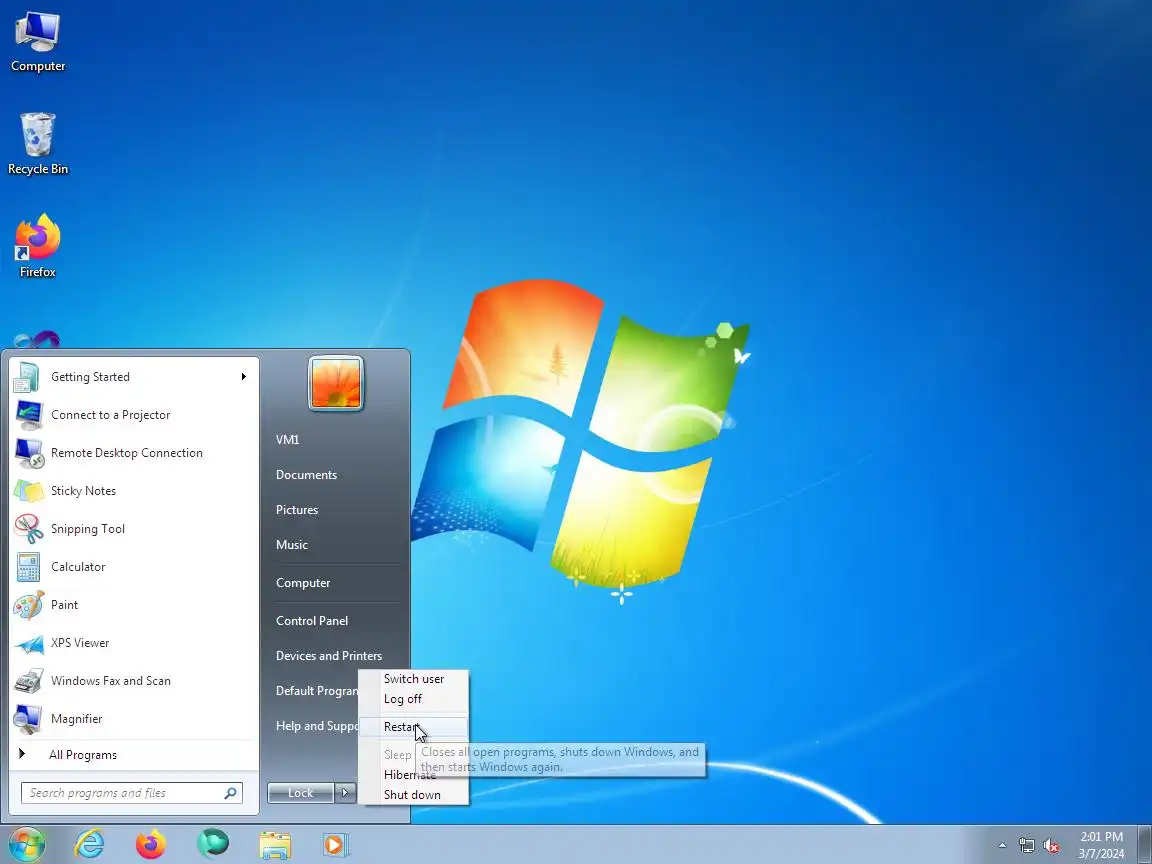The image size is (1152, 864).
Task: Click the XPS Viewer icon
Action: click(x=29, y=644)
